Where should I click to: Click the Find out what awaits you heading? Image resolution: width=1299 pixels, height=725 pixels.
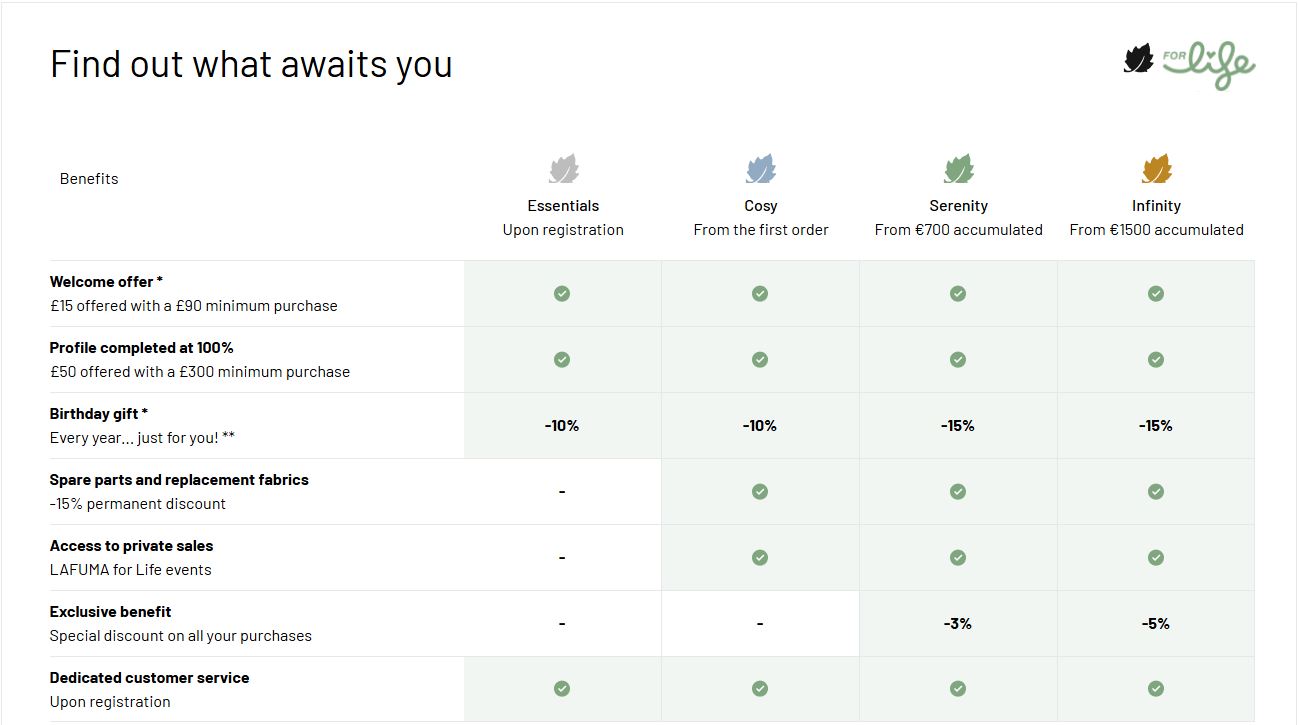251,64
